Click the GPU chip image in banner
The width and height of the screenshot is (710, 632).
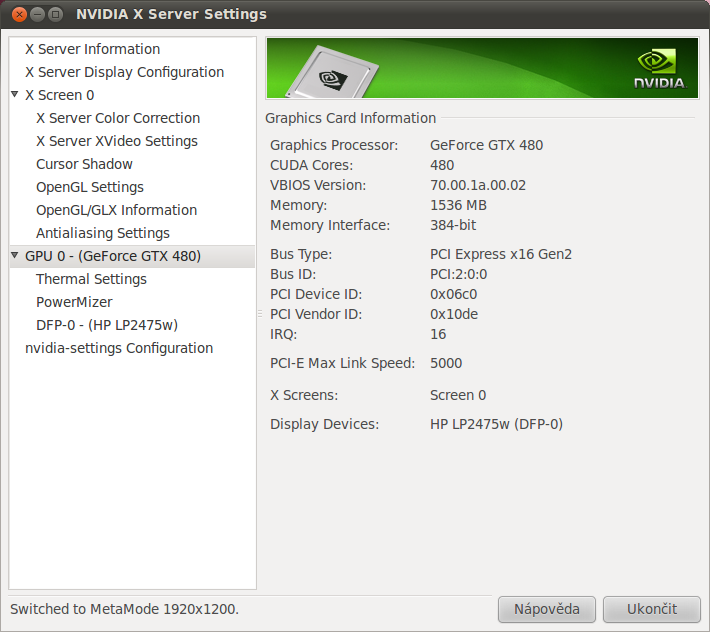click(332, 72)
